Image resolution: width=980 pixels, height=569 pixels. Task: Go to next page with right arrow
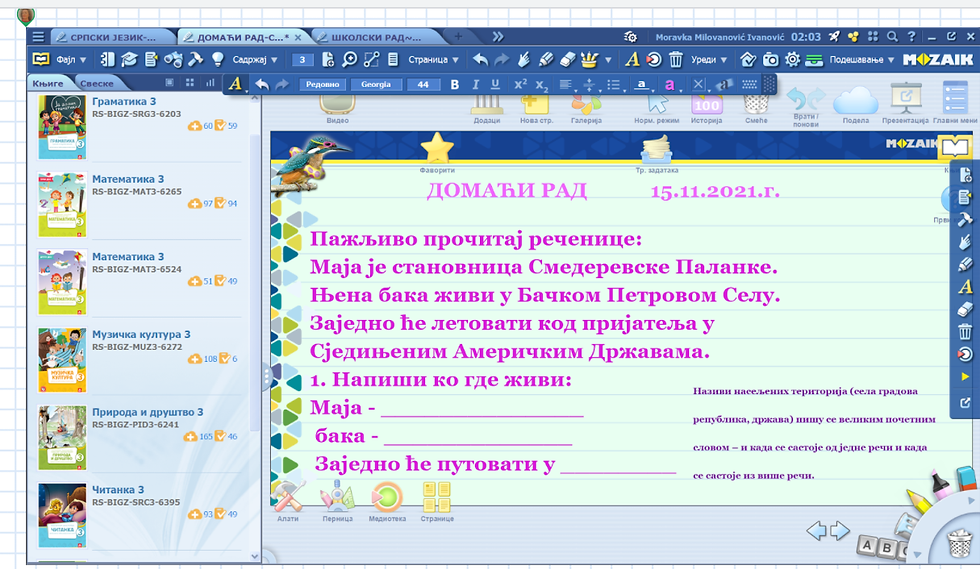(x=840, y=531)
